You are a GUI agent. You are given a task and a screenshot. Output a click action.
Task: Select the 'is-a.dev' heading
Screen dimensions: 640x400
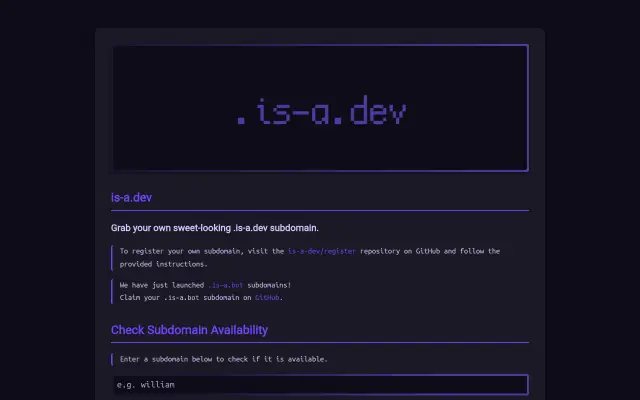[131, 198]
